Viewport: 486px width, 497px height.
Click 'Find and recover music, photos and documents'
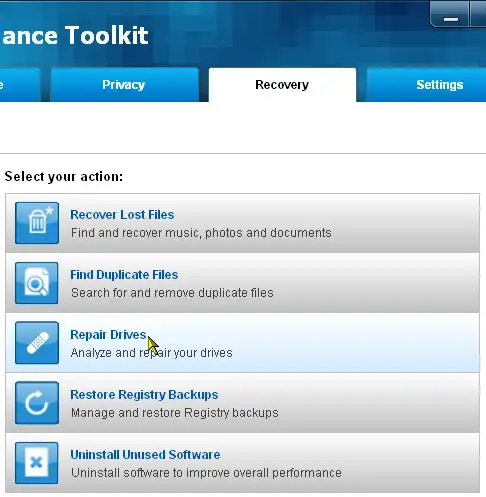click(201, 233)
